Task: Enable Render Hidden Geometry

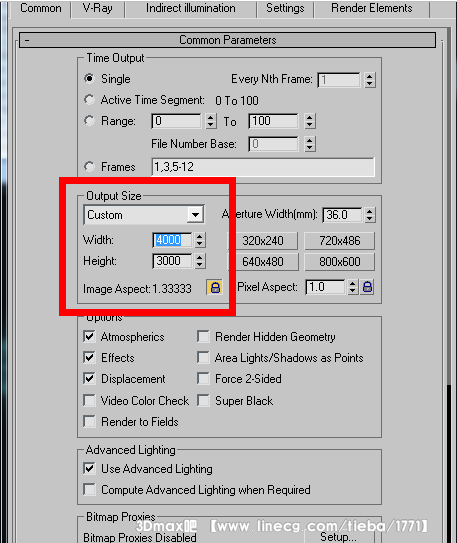Action: tap(203, 336)
